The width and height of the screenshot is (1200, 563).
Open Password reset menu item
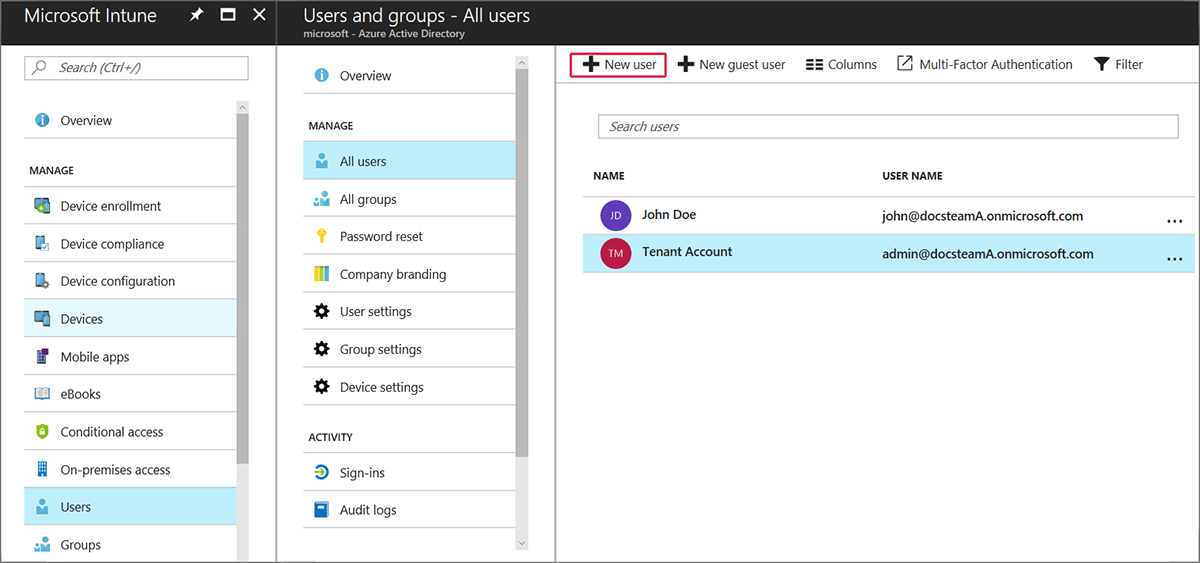(x=409, y=236)
